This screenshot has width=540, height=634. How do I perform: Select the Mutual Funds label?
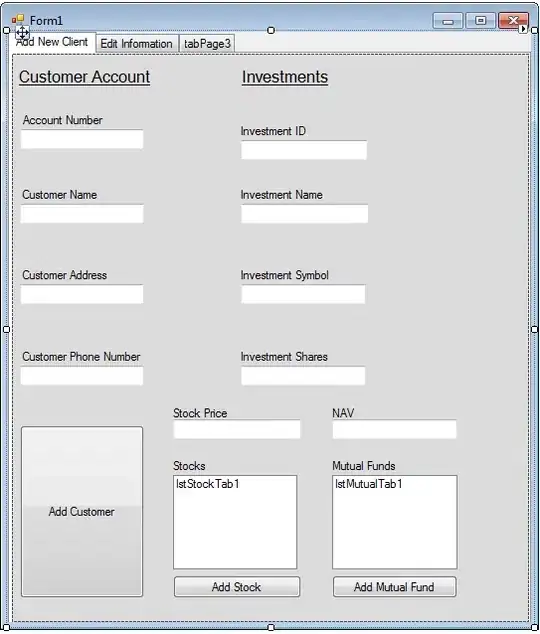click(364, 466)
